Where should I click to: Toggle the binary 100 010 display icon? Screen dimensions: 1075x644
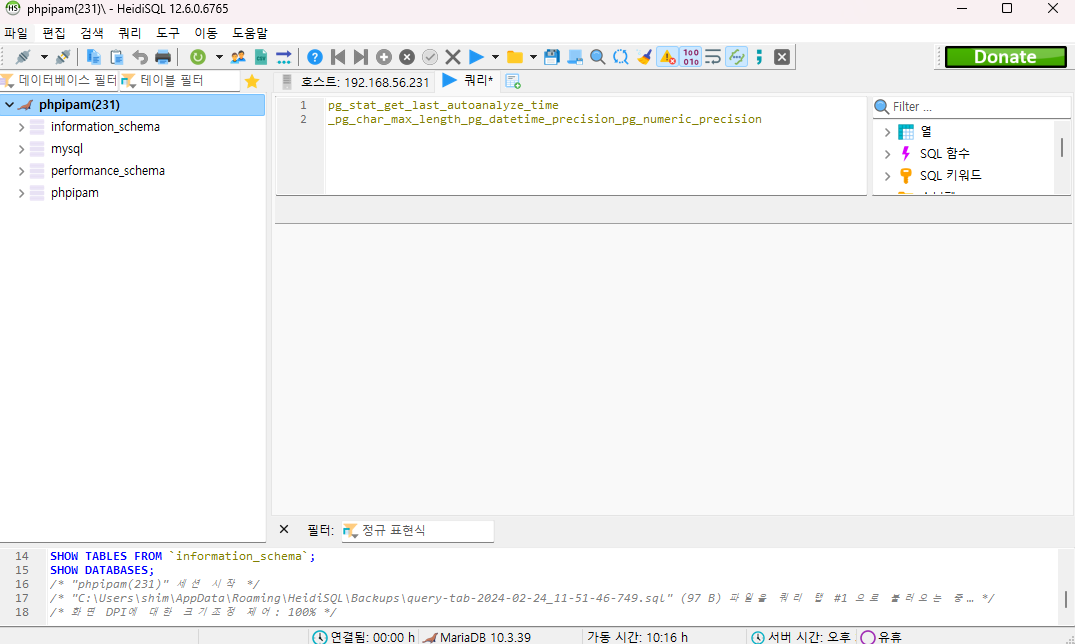tap(690, 57)
